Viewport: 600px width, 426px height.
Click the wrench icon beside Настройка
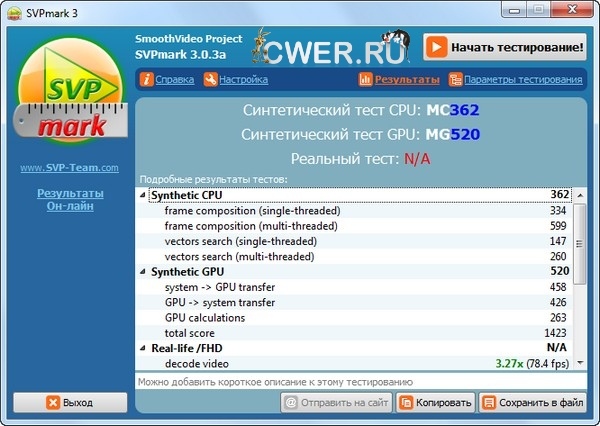tap(208, 79)
